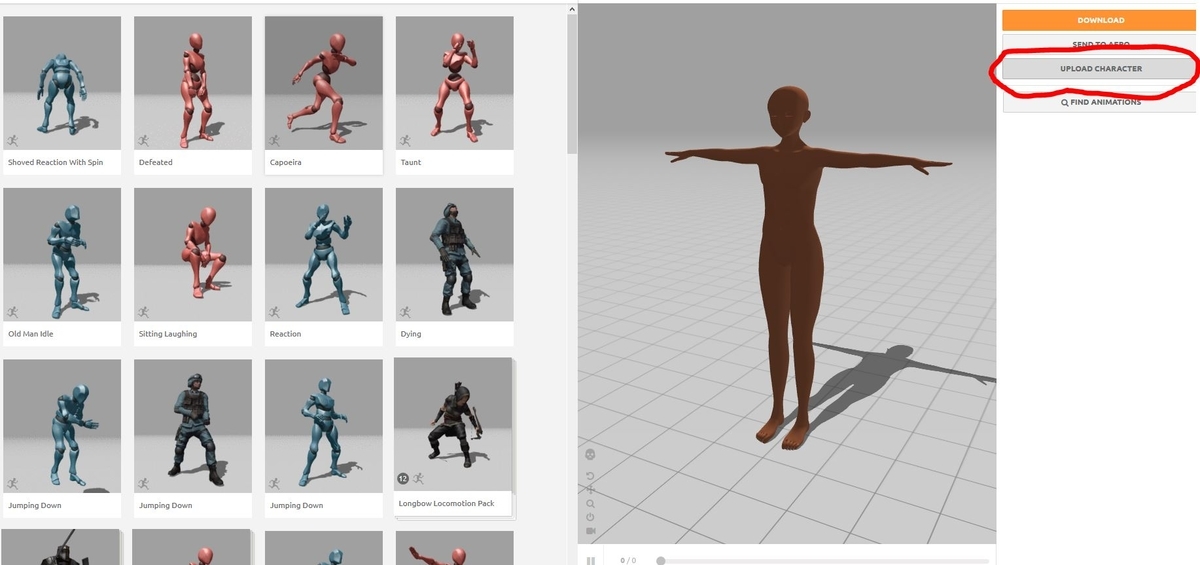
Task: Select the pan move icon in viewer
Action: [x=590, y=490]
